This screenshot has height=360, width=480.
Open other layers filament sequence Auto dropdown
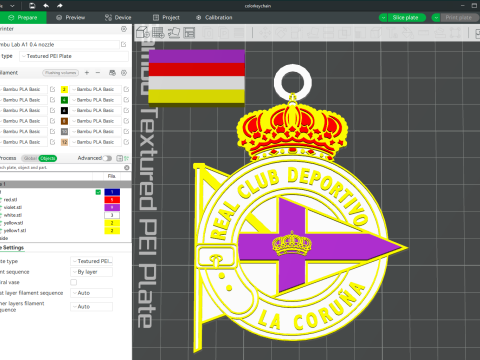click(91, 307)
